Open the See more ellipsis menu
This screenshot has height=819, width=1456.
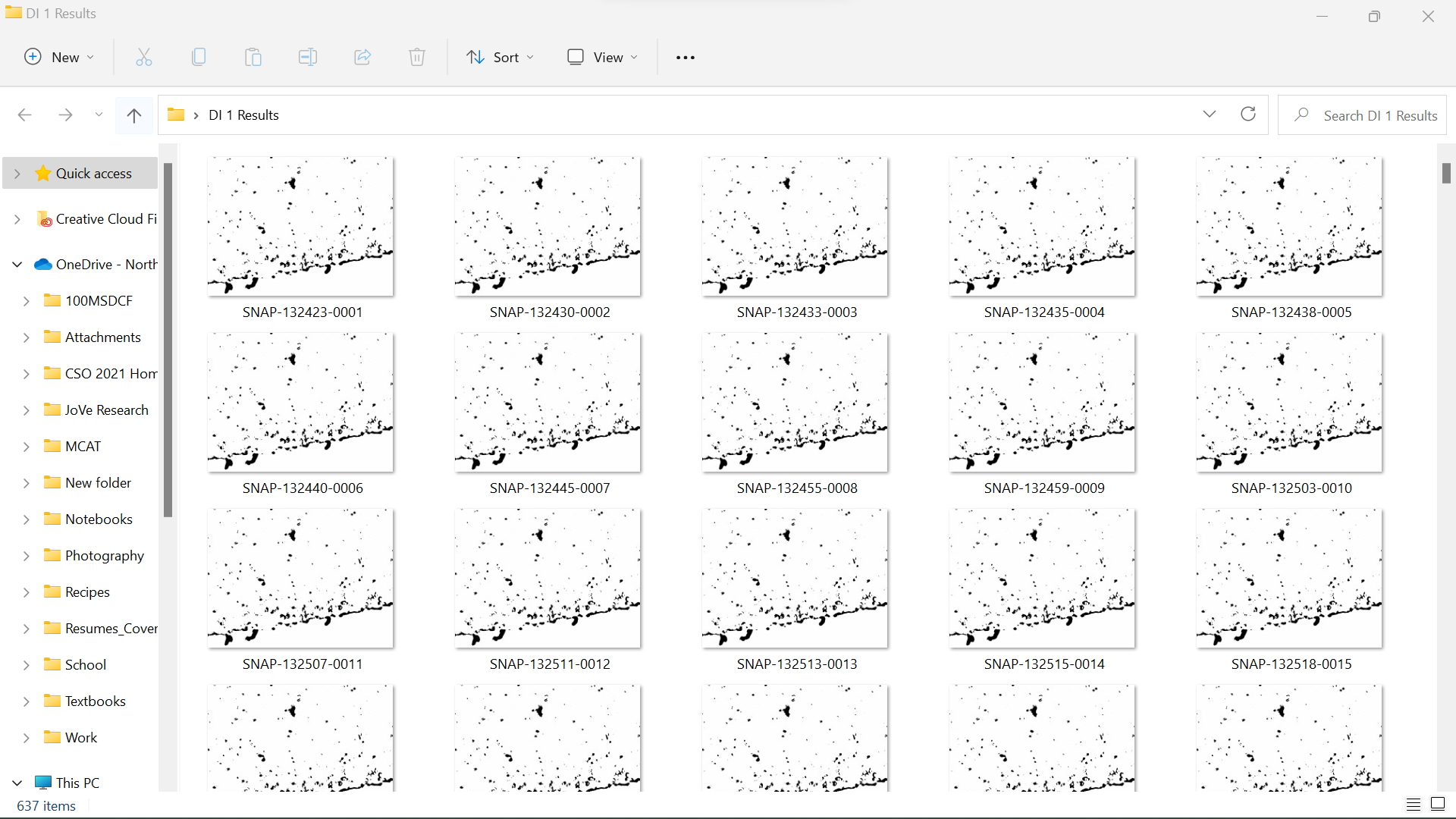tap(685, 57)
